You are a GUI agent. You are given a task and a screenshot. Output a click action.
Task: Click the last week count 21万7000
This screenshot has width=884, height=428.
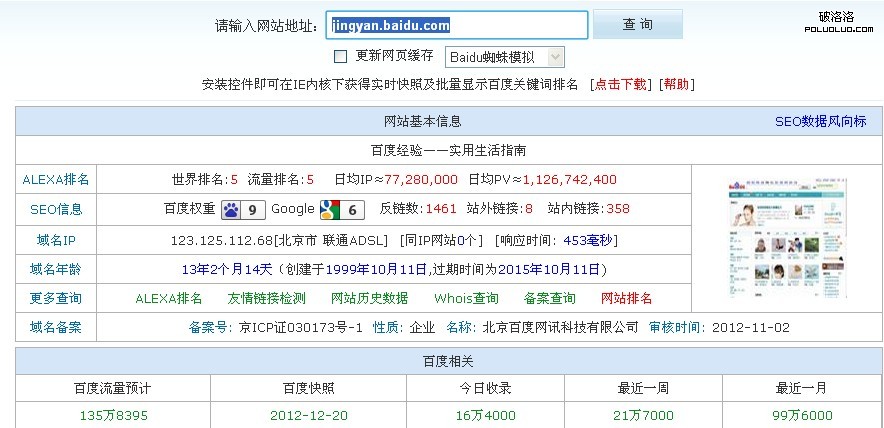coord(643,416)
